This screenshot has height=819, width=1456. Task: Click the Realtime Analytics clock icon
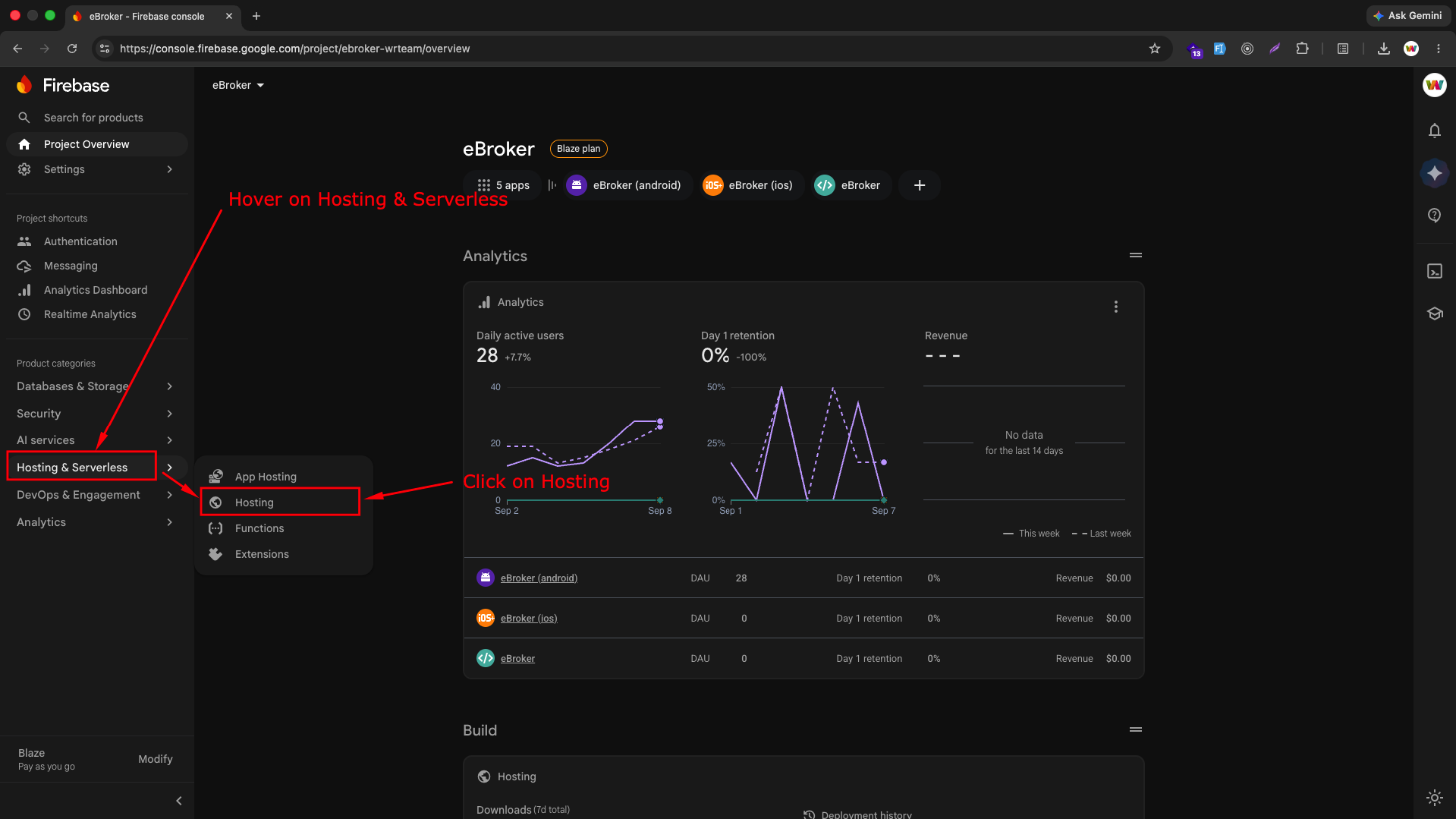[24, 314]
